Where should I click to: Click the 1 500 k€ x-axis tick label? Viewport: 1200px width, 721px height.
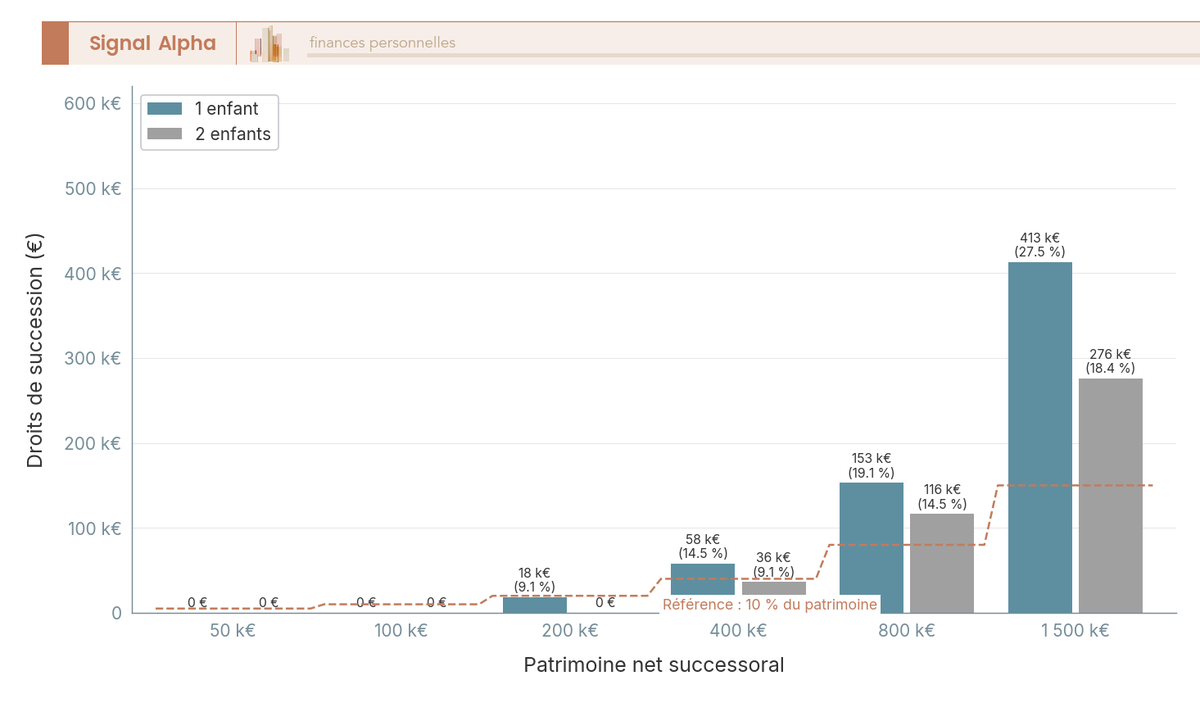[1075, 631]
